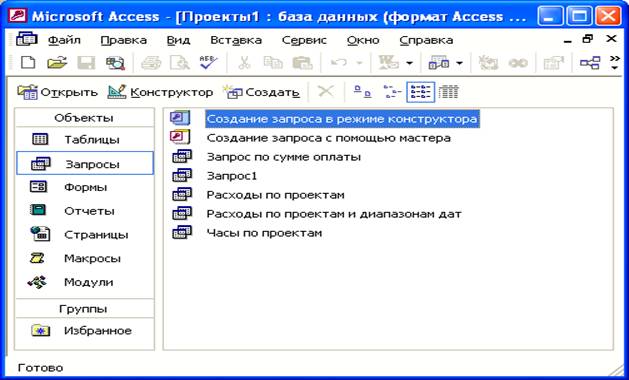Open the Правка menu

tap(124, 41)
